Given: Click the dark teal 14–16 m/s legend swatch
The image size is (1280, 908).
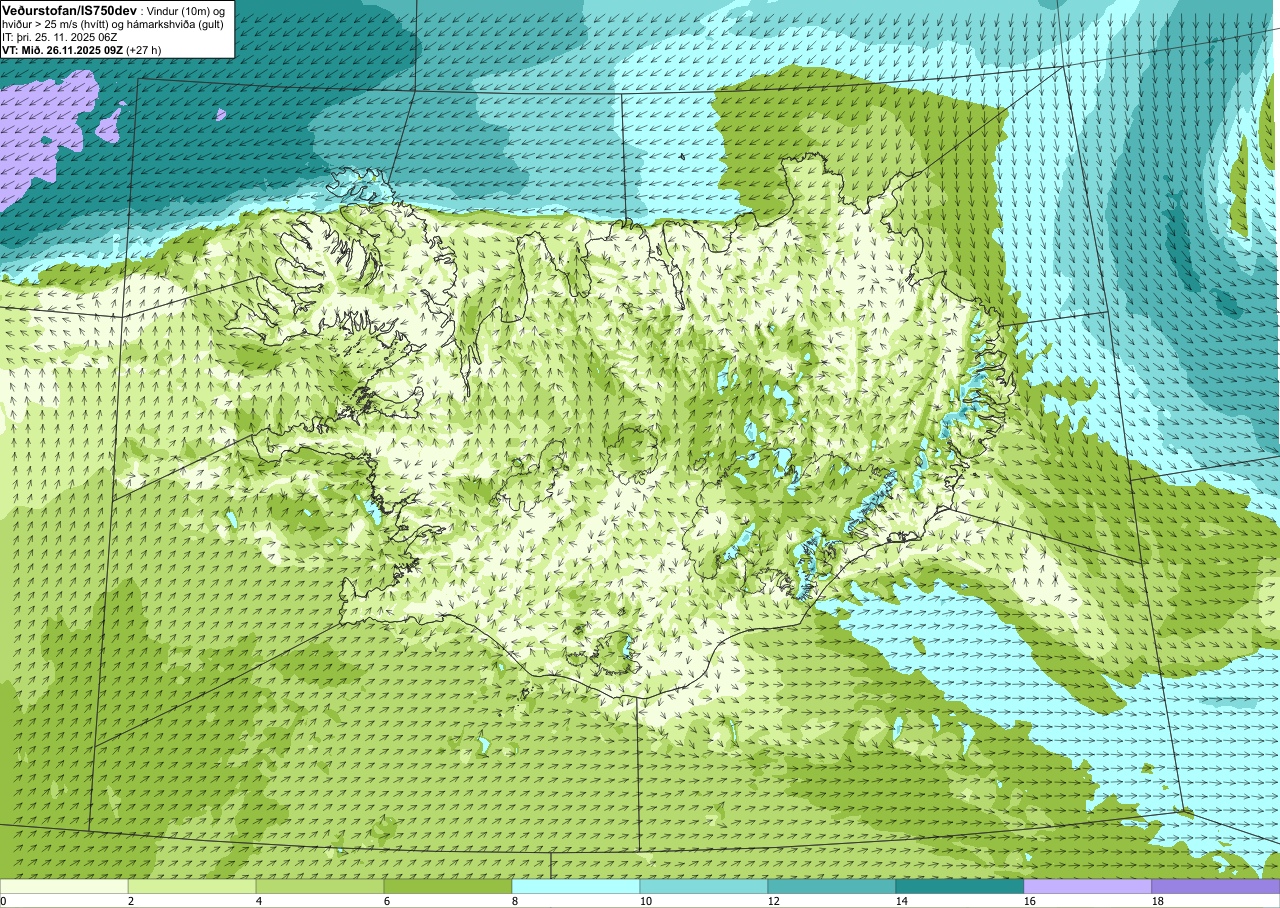Looking at the screenshot, I should point(960,886).
